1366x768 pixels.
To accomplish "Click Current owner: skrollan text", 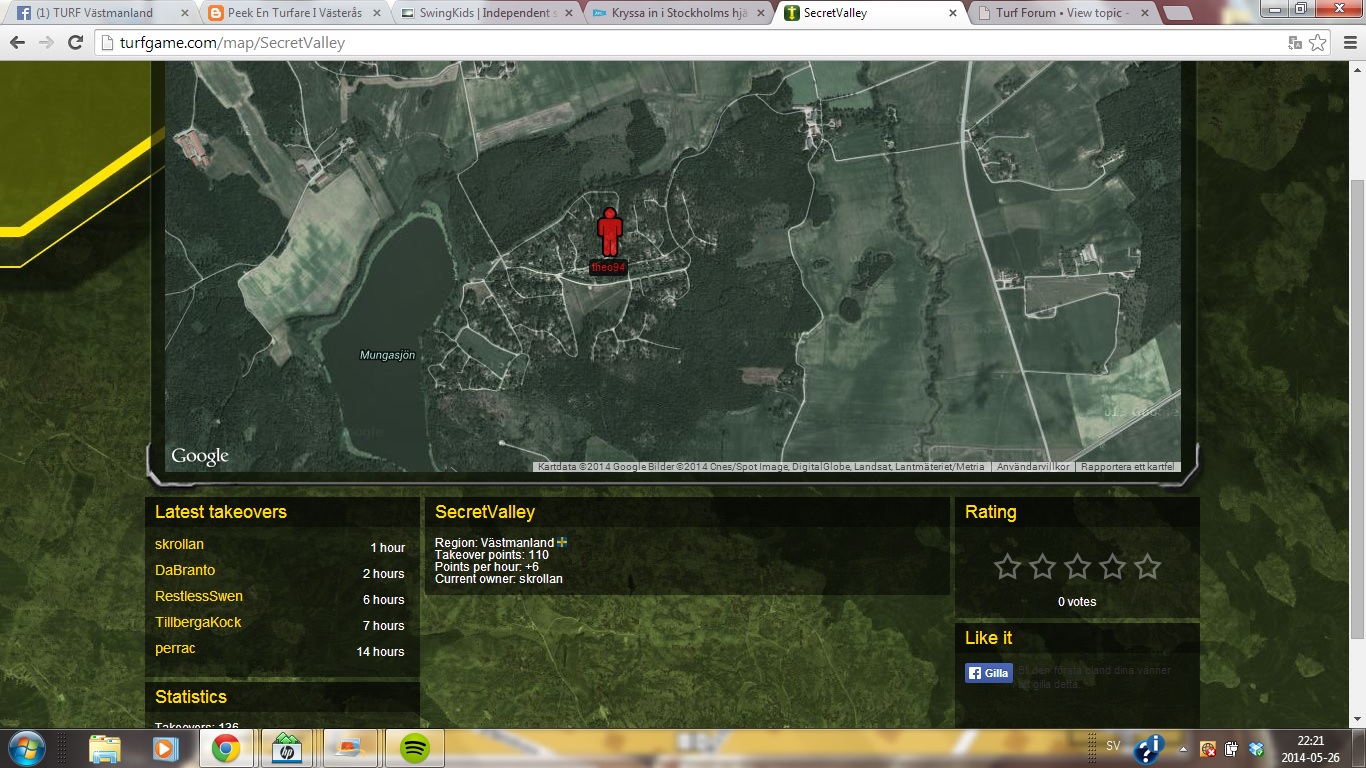I will click(499, 579).
